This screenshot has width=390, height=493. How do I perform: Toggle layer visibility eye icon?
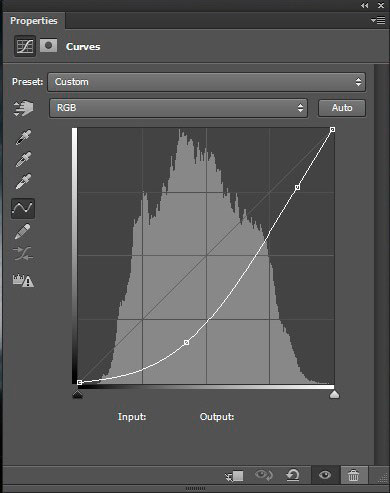pos(325,475)
